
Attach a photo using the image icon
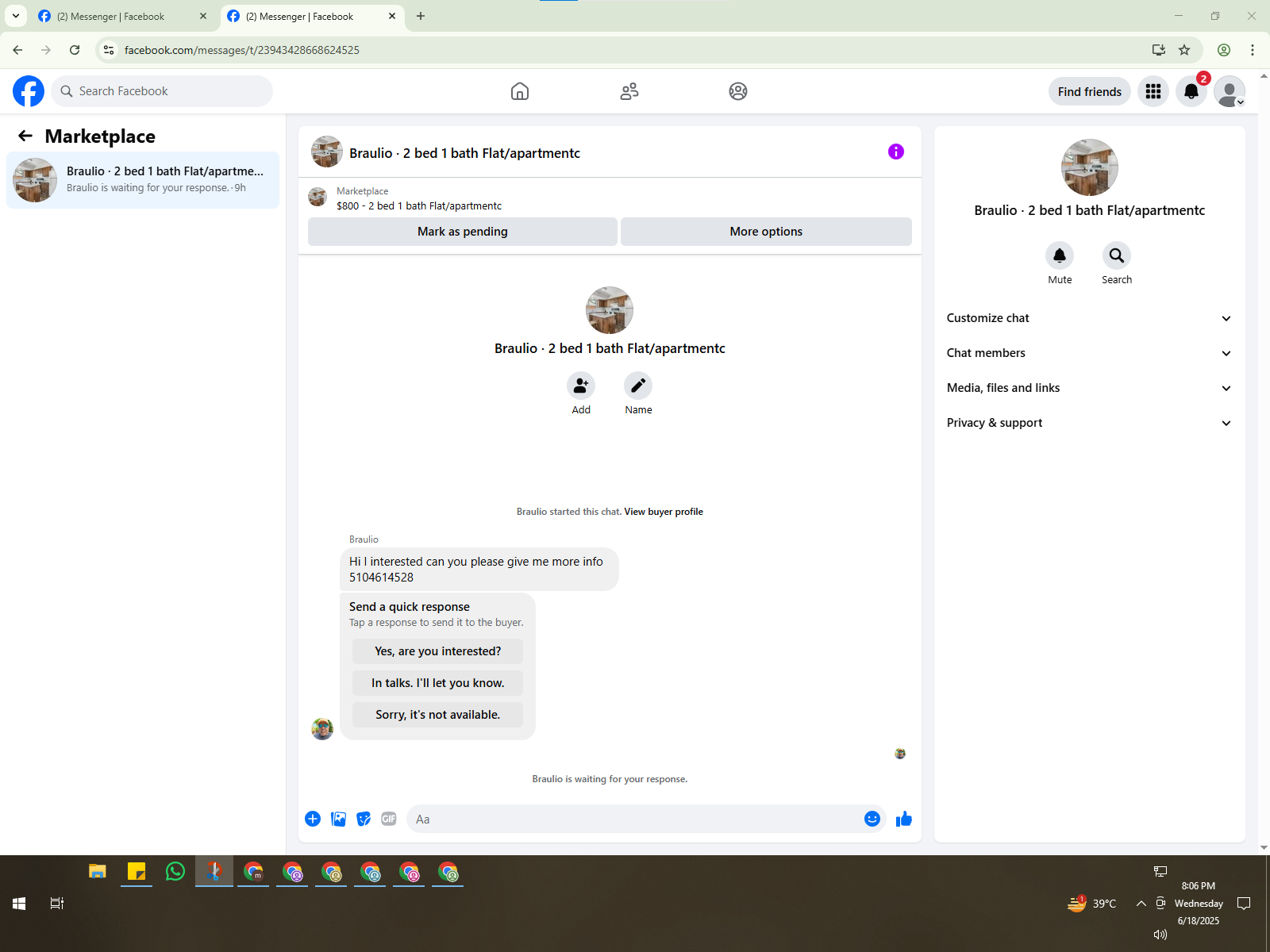(x=338, y=819)
